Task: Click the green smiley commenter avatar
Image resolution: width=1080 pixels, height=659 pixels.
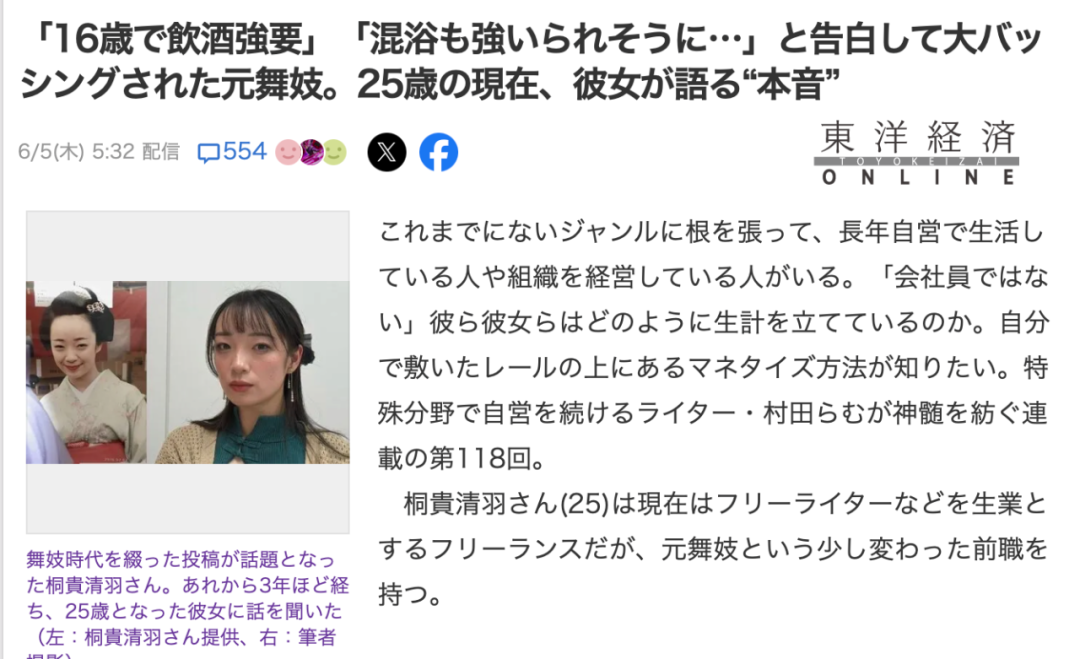Action: pyautogui.click(x=334, y=152)
